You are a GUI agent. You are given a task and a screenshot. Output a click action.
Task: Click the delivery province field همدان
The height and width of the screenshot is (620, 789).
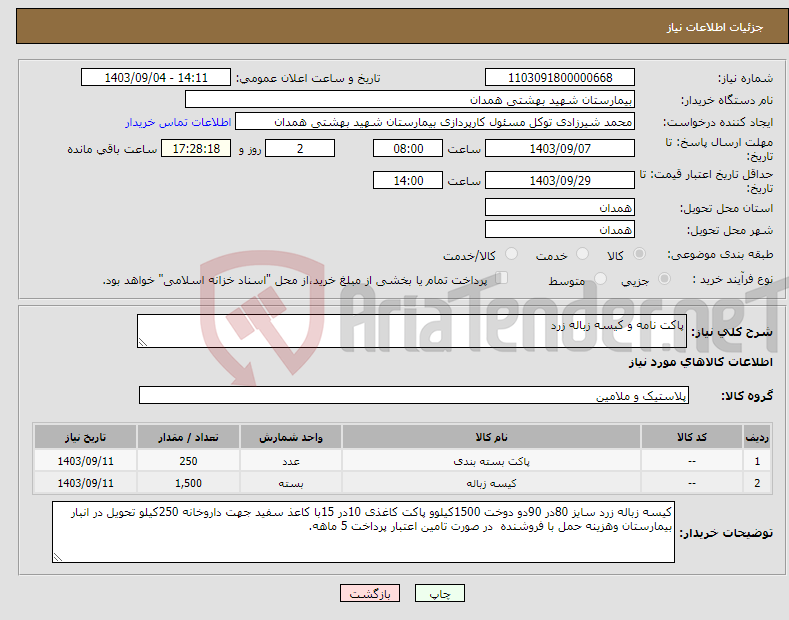(560, 207)
